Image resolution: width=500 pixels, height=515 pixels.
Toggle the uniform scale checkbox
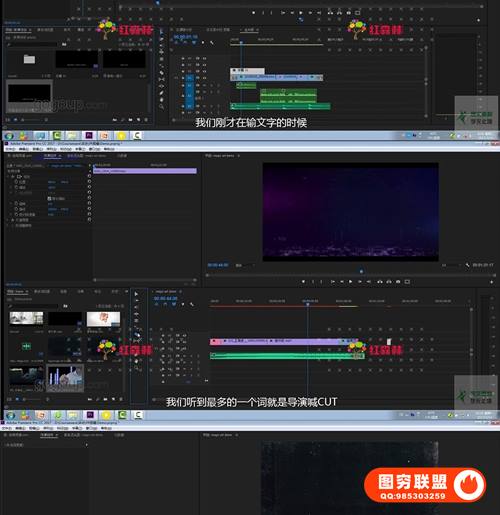tap(49, 198)
